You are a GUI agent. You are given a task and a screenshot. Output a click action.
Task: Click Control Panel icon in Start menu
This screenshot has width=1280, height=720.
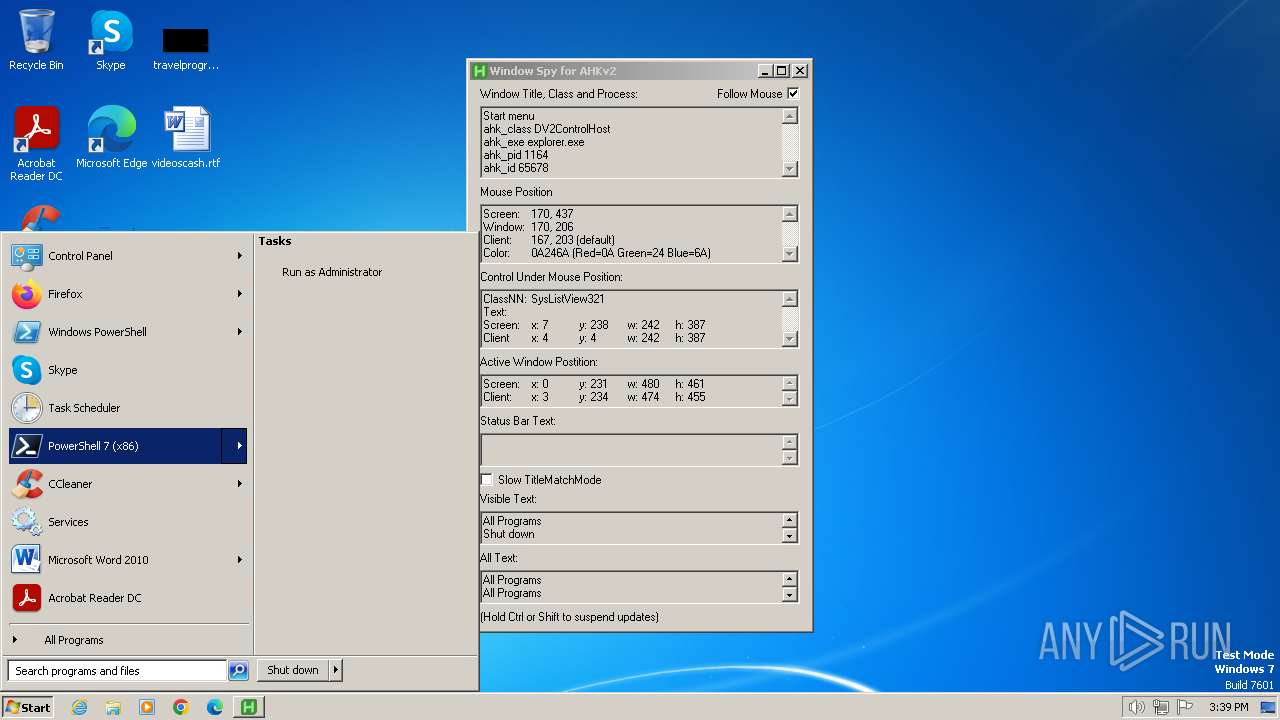[27, 256]
